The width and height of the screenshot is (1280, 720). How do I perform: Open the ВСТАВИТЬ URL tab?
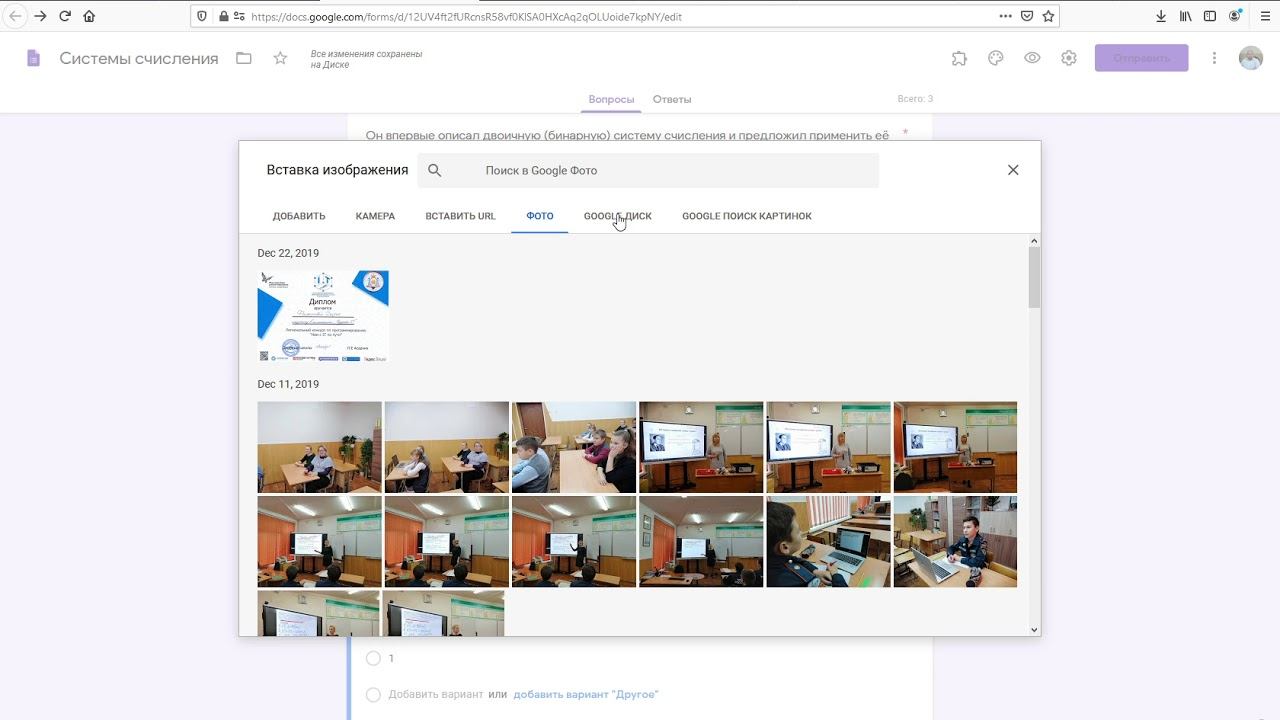point(460,216)
